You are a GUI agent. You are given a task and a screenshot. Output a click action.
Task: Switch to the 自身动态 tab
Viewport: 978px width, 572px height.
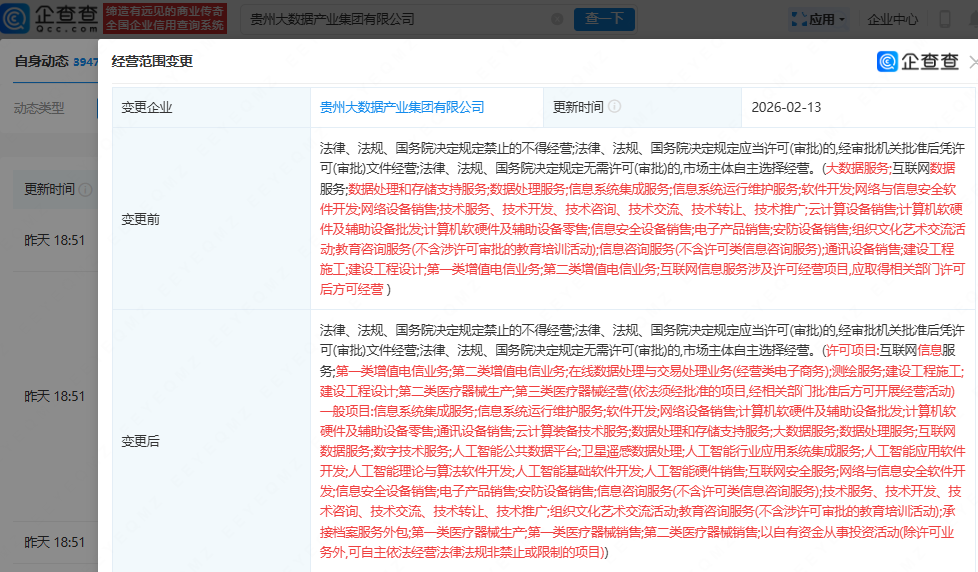(x=41, y=62)
